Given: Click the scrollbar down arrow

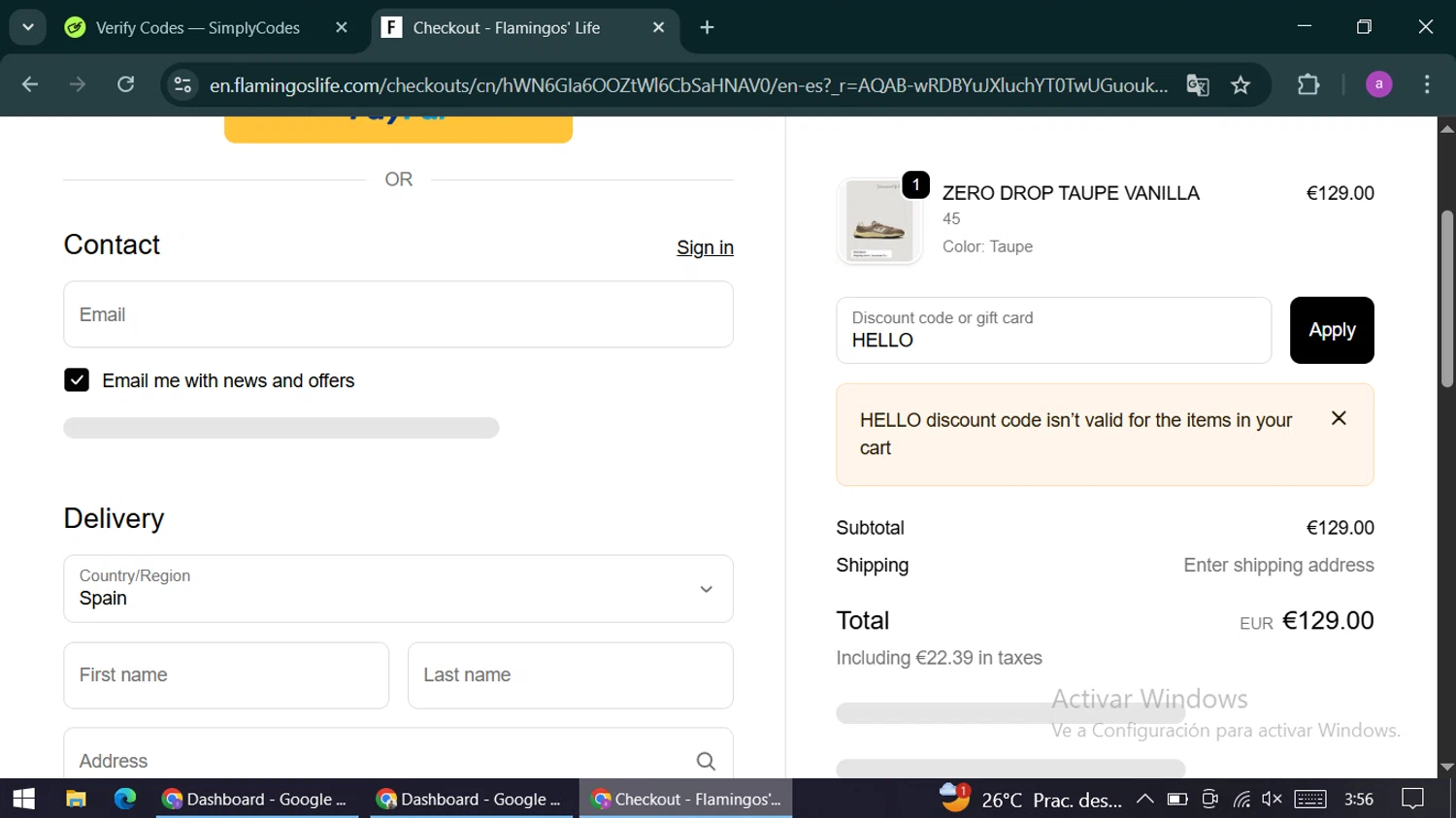Looking at the screenshot, I should click(x=1447, y=768).
